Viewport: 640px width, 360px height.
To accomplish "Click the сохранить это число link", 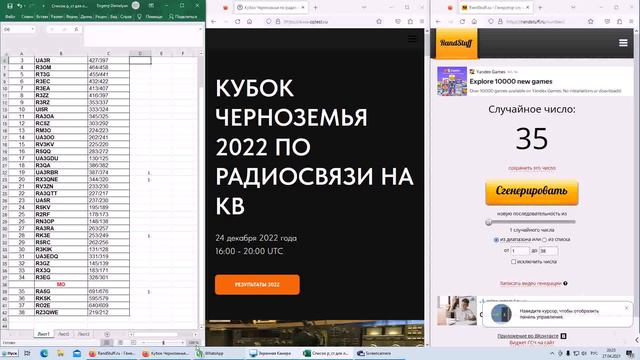I will [x=531, y=168].
